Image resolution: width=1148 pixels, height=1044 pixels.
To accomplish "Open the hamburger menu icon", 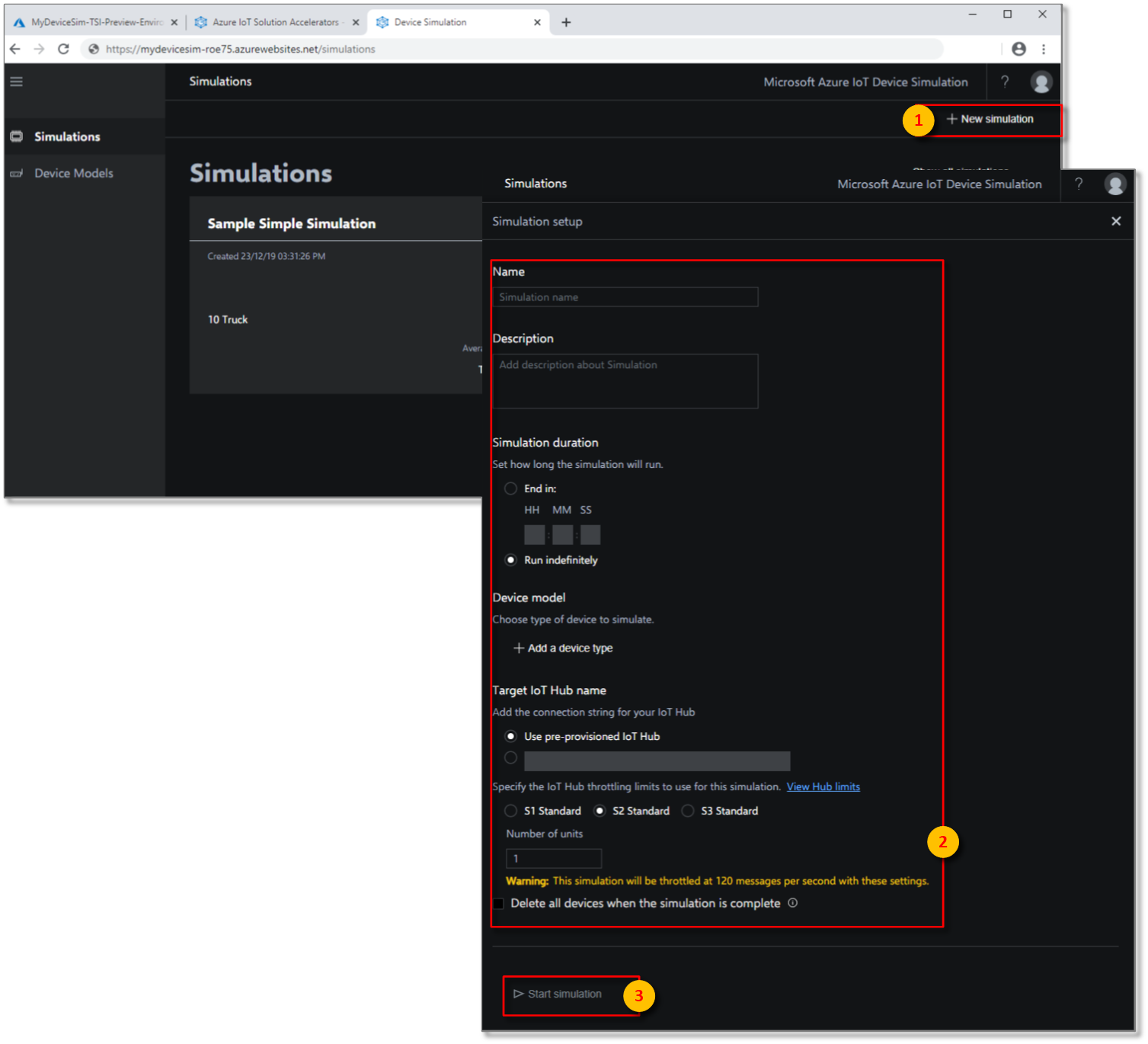I will click(x=16, y=81).
